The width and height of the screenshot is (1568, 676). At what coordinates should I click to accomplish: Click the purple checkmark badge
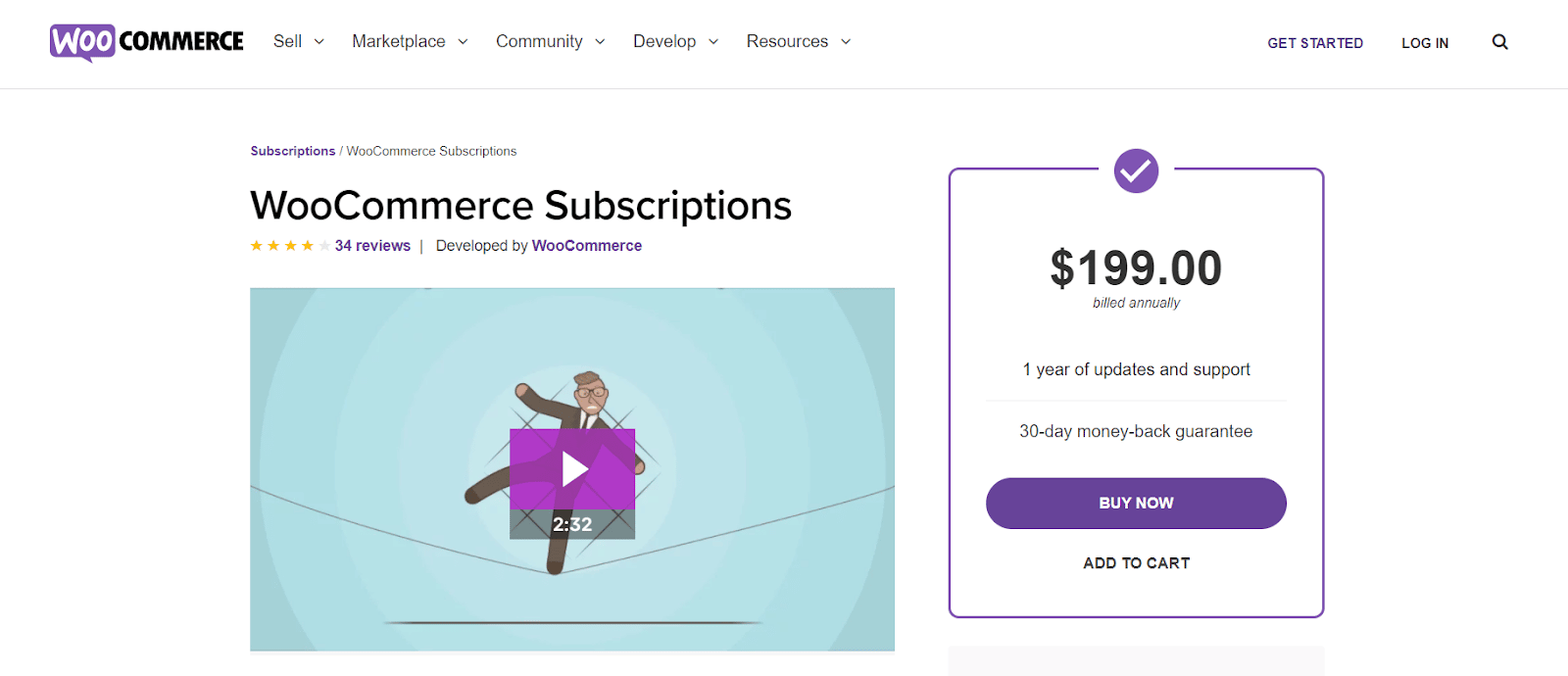coord(1135,170)
